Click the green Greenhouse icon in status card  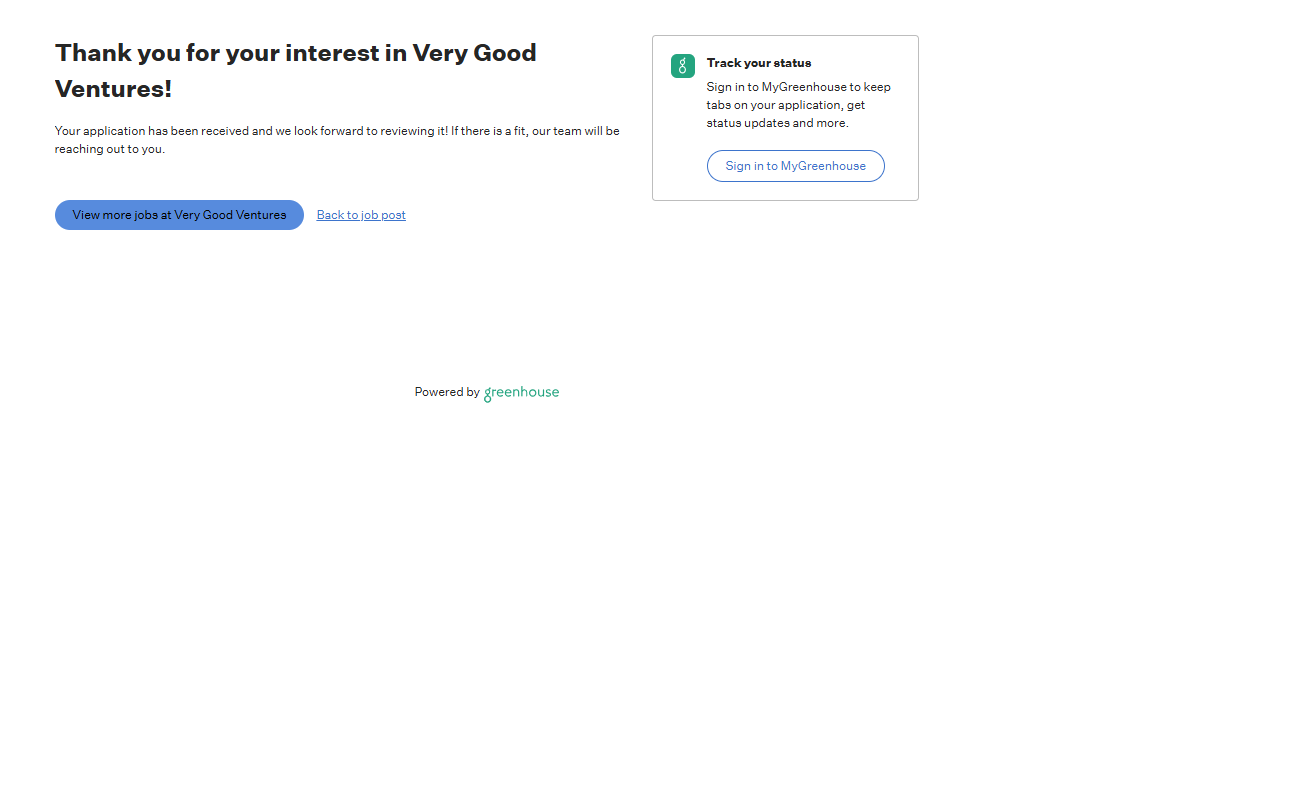pos(683,66)
